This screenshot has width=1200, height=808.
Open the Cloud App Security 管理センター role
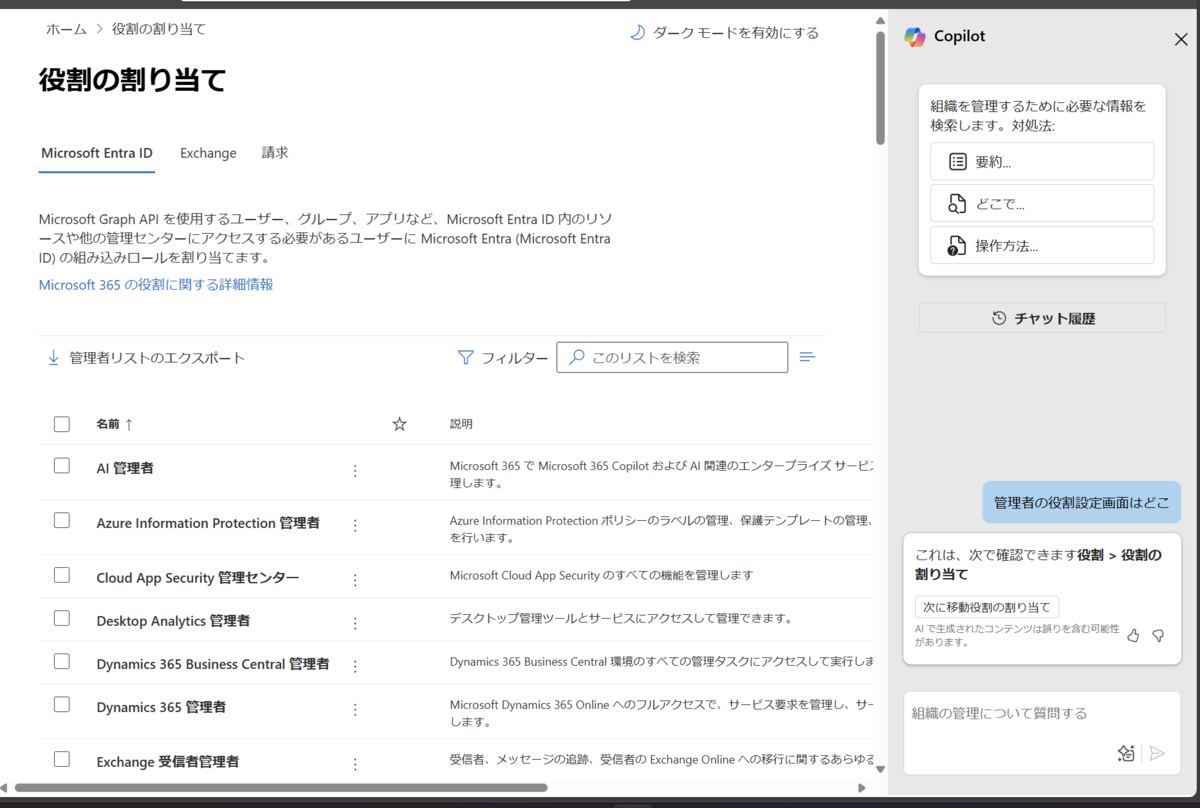(x=198, y=578)
